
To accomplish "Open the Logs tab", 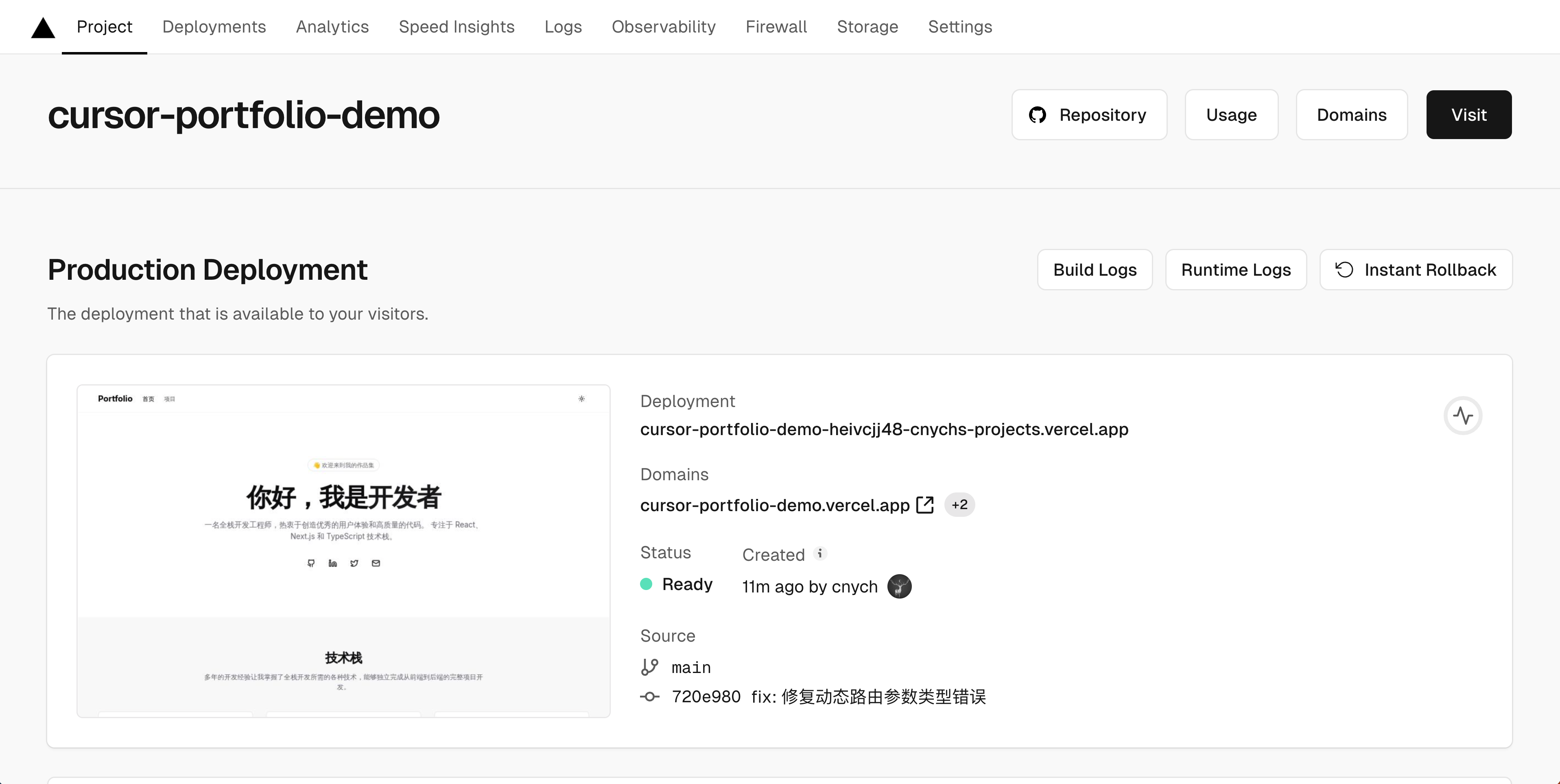I will [563, 27].
